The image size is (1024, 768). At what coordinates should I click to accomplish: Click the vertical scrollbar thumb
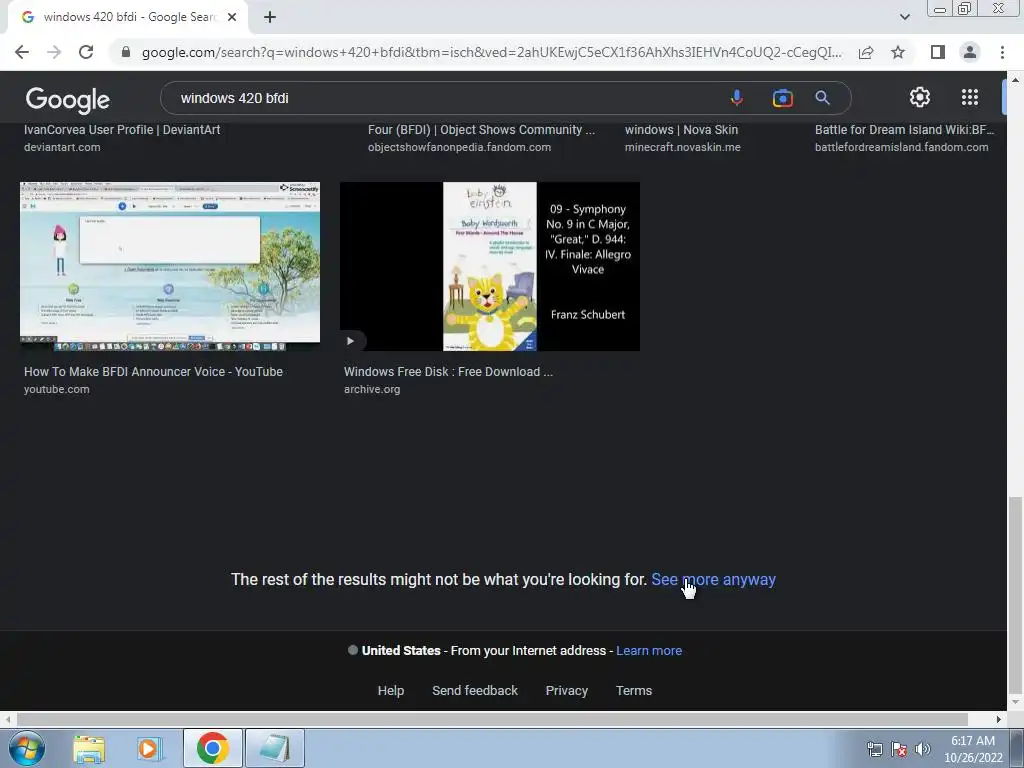[1015, 594]
